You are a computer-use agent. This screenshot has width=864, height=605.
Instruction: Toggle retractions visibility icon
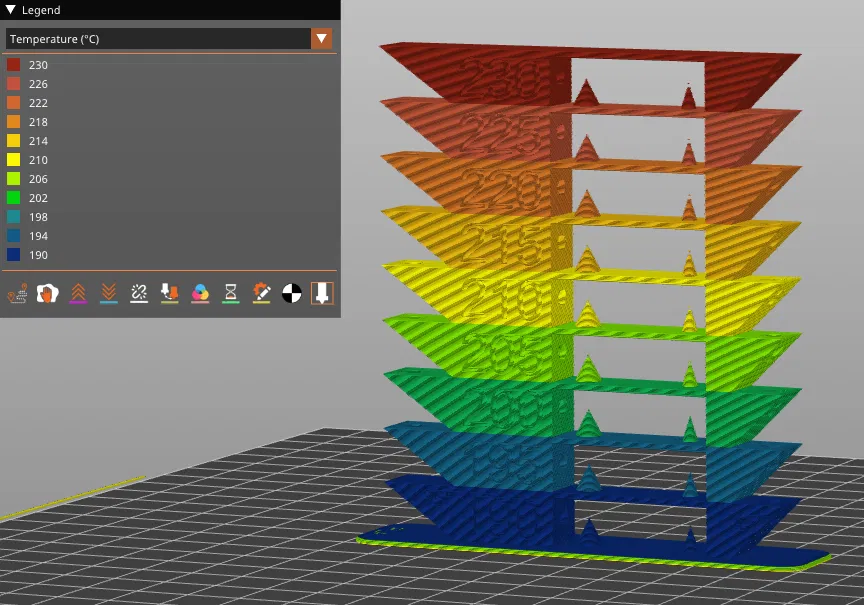(x=78, y=293)
